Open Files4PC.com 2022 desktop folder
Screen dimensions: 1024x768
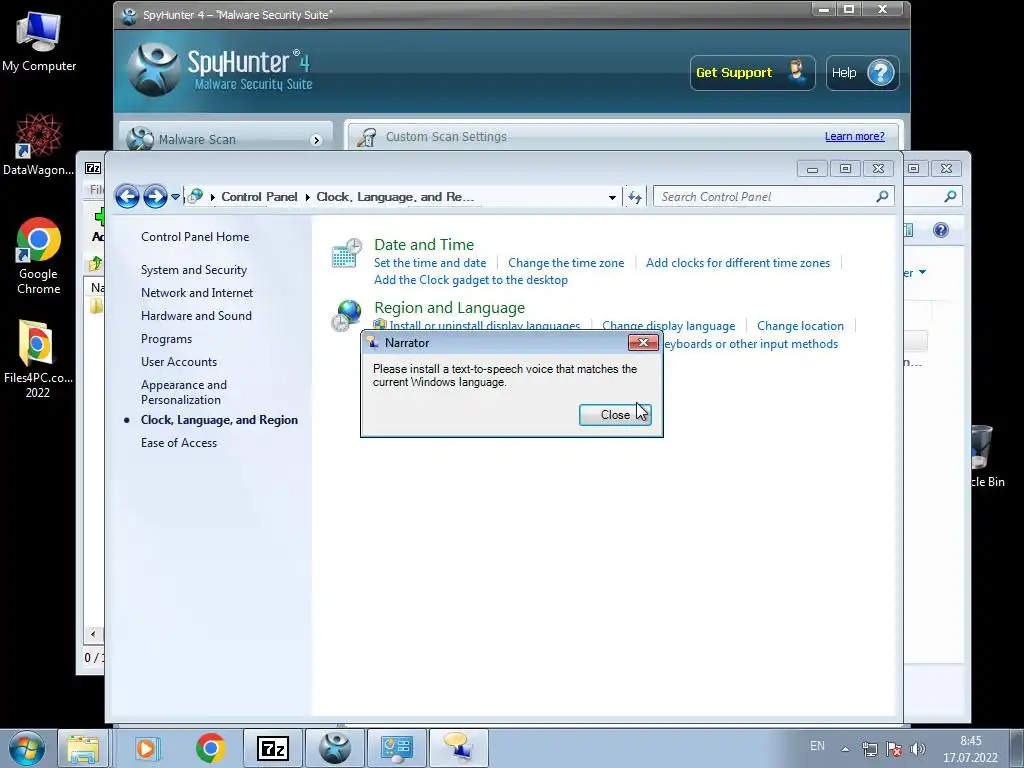point(37,359)
